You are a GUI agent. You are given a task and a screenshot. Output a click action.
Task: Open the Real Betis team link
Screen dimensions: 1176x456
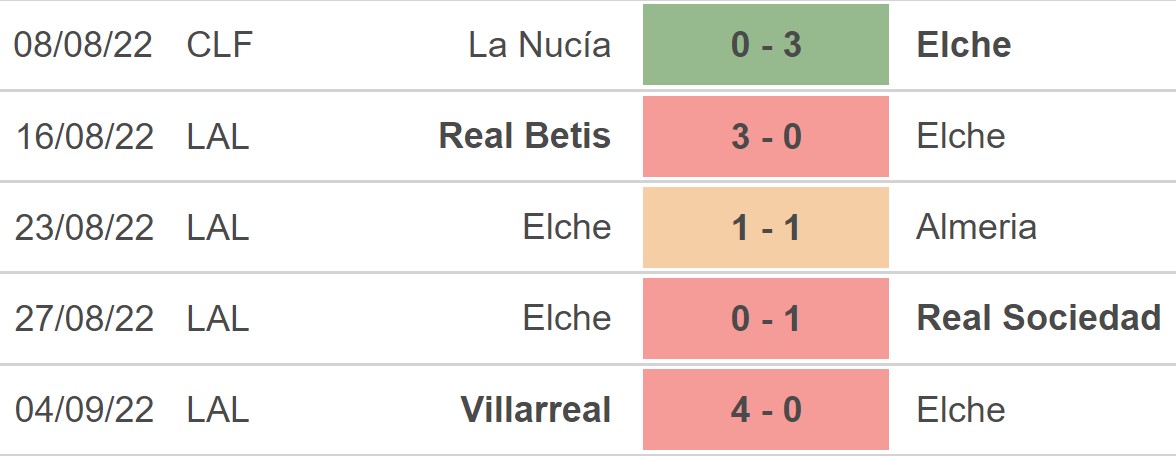pyautogui.click(x=525, y=136)
